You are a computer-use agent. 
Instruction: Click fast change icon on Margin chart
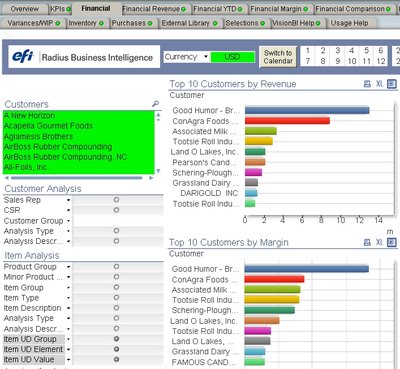(x=392, y=242)
